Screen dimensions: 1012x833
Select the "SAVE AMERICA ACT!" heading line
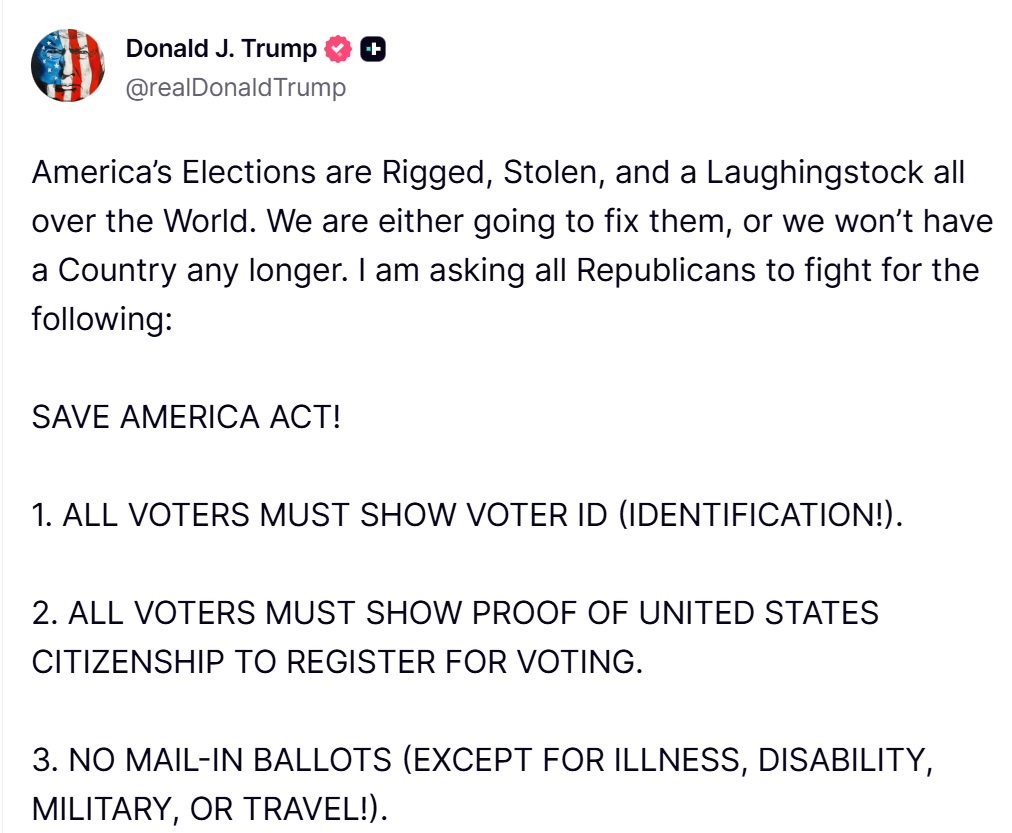(186, 416)
